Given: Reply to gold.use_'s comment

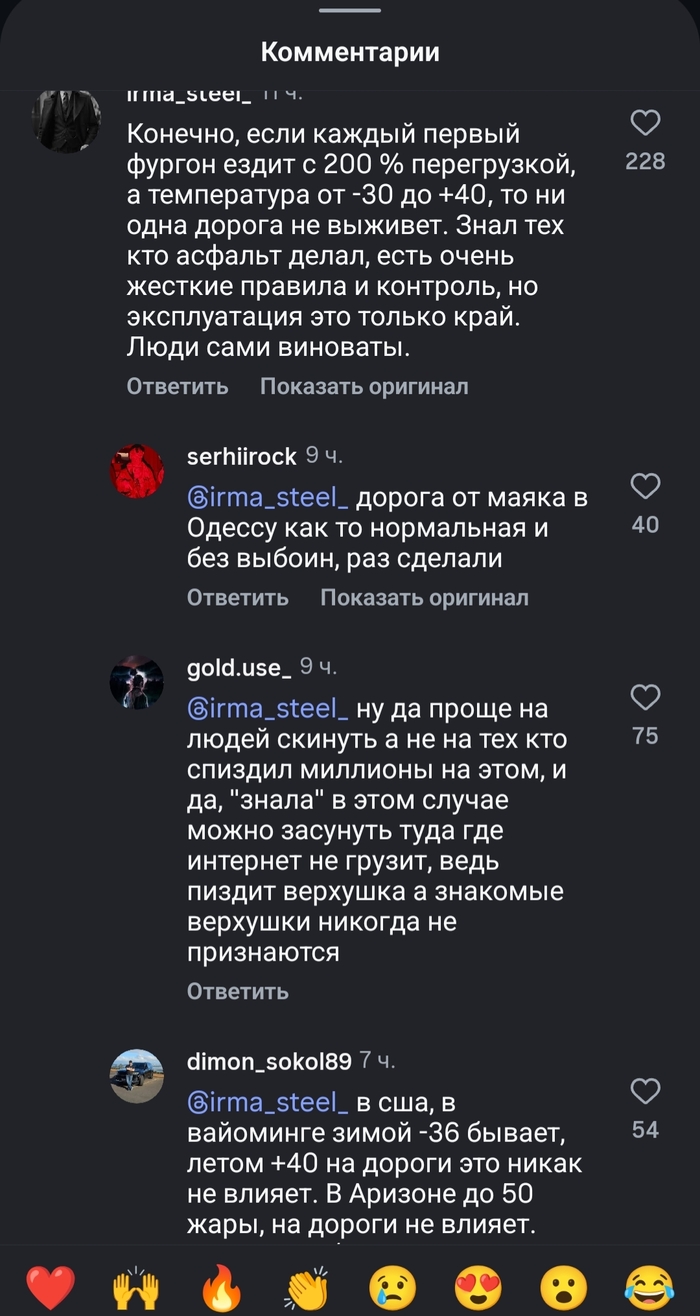Looking at the screenshot, I should click(x=237, y=991).
